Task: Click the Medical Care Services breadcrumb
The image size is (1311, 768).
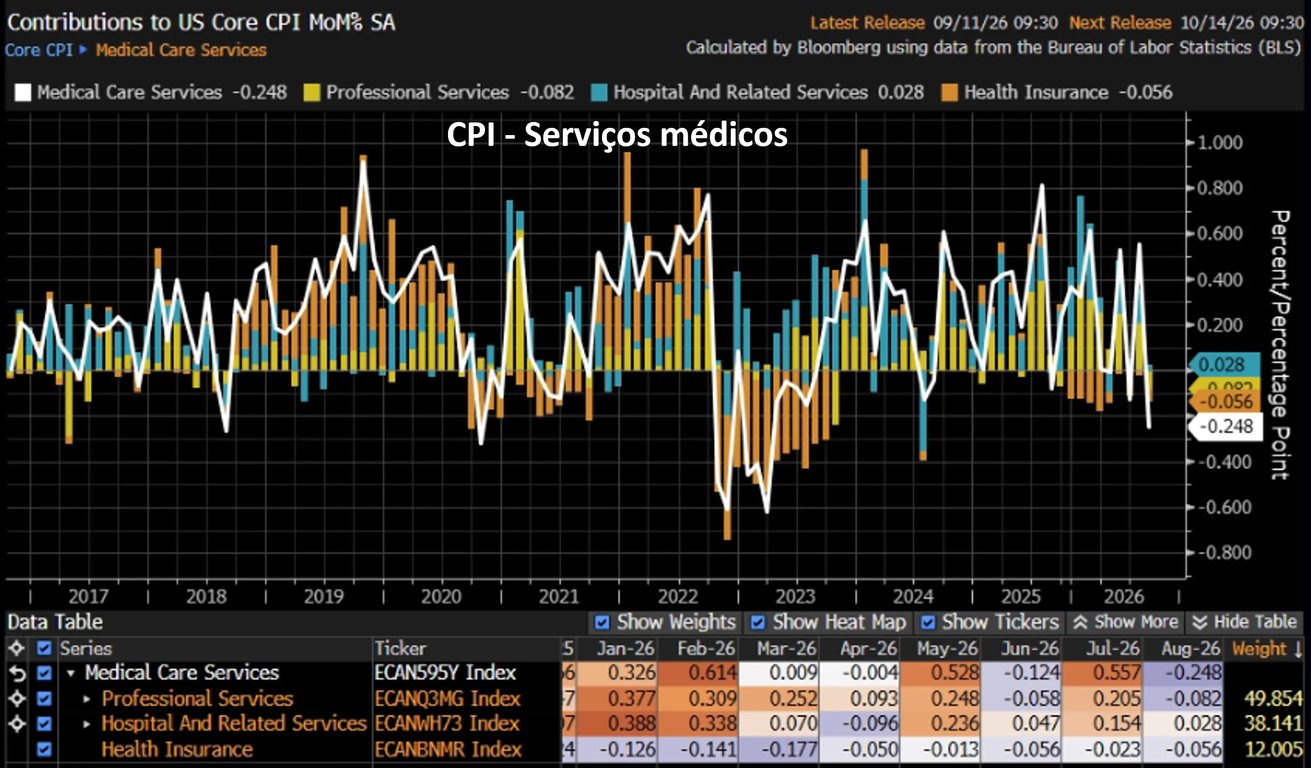Action: tap(181, 49)
